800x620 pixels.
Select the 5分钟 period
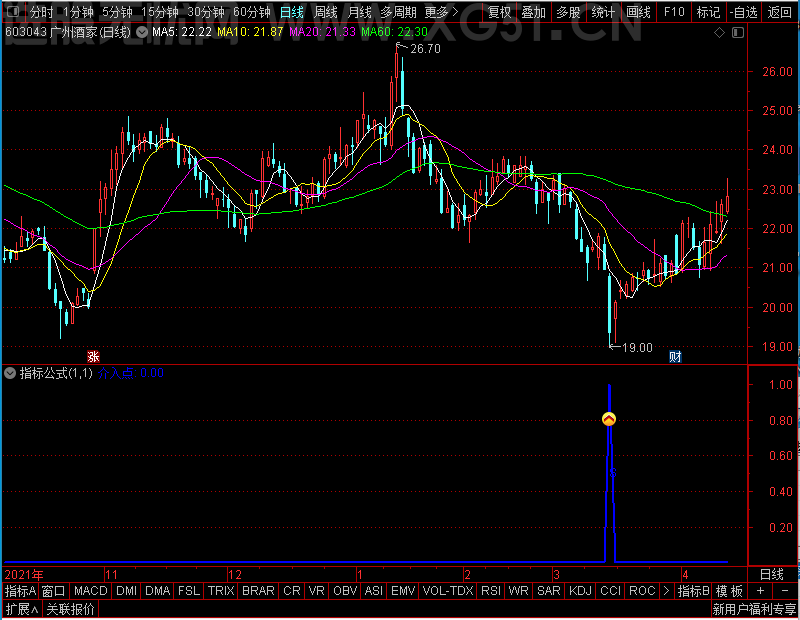pyautogui.click(x=117, y=12)
